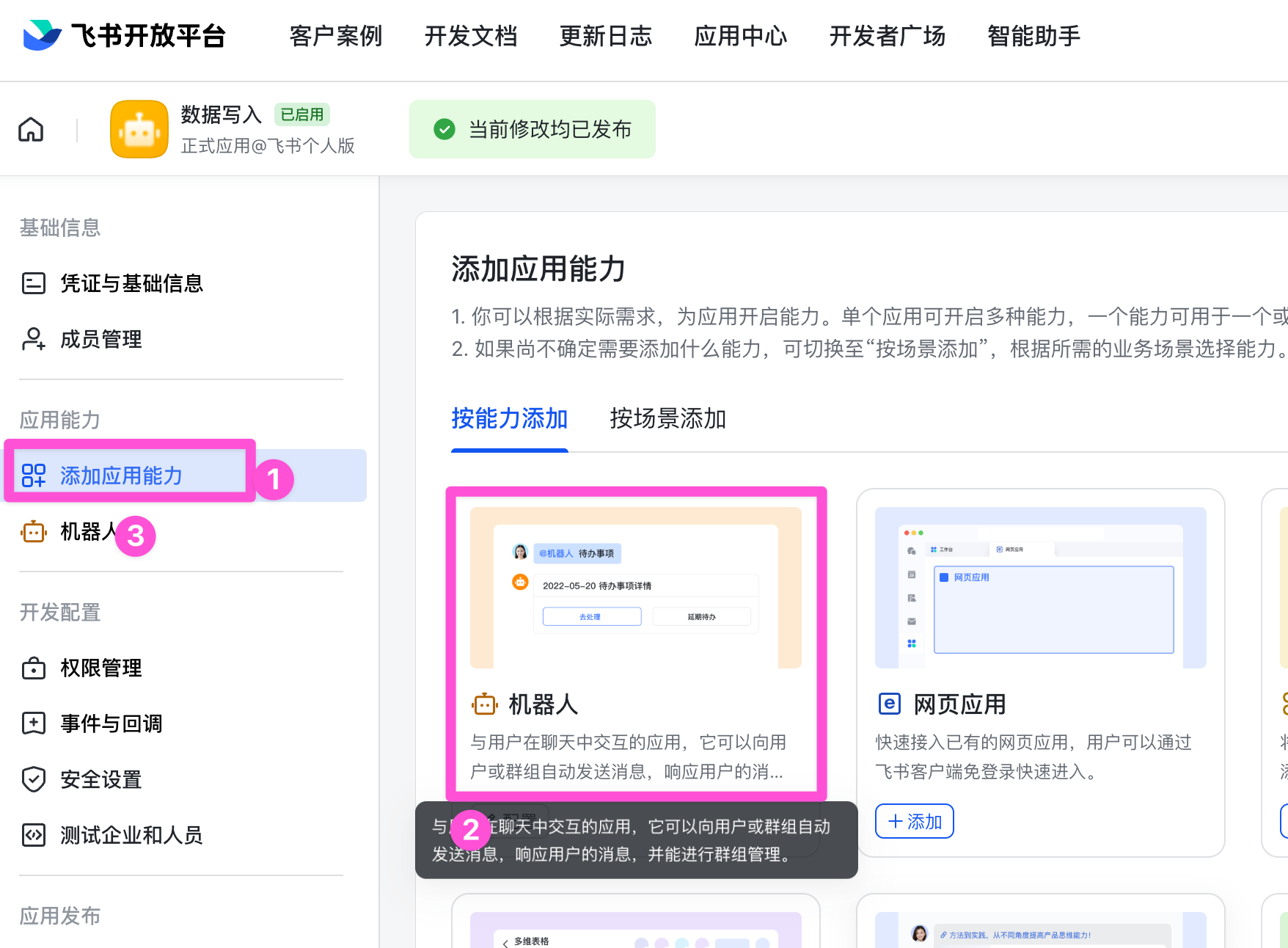The height and width of the screenshot is (948, 1288).
Task: Click the 成员管理 person icon
Action: (x=34, y=339)
